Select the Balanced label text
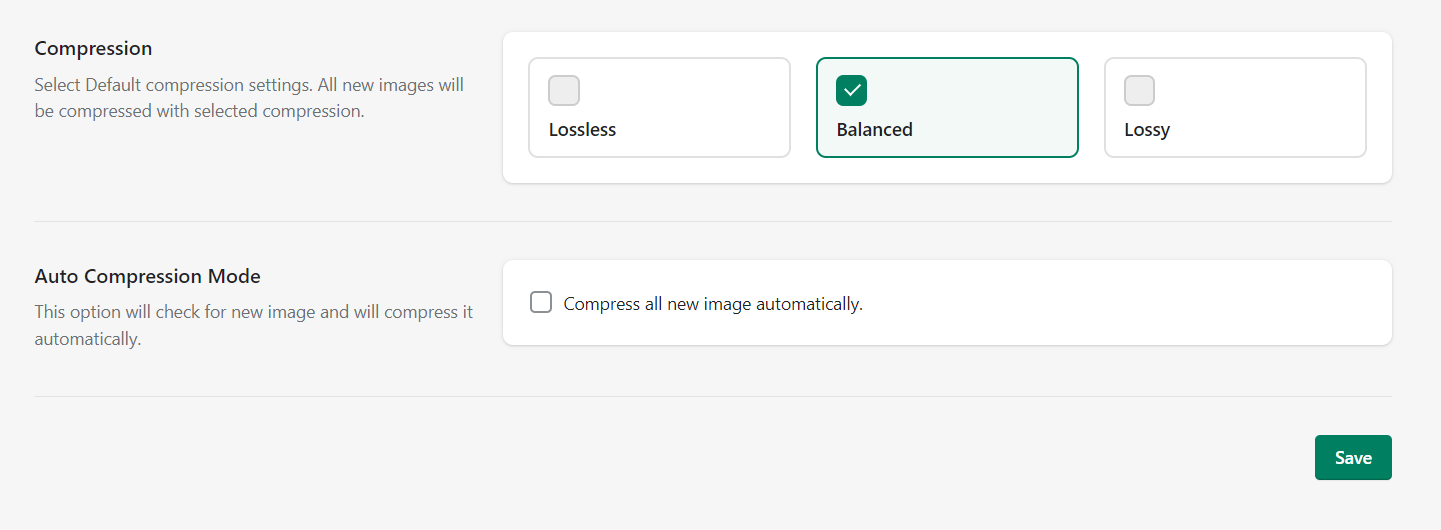This screenshot has height=530, width=1441. [x=875, y=130]
